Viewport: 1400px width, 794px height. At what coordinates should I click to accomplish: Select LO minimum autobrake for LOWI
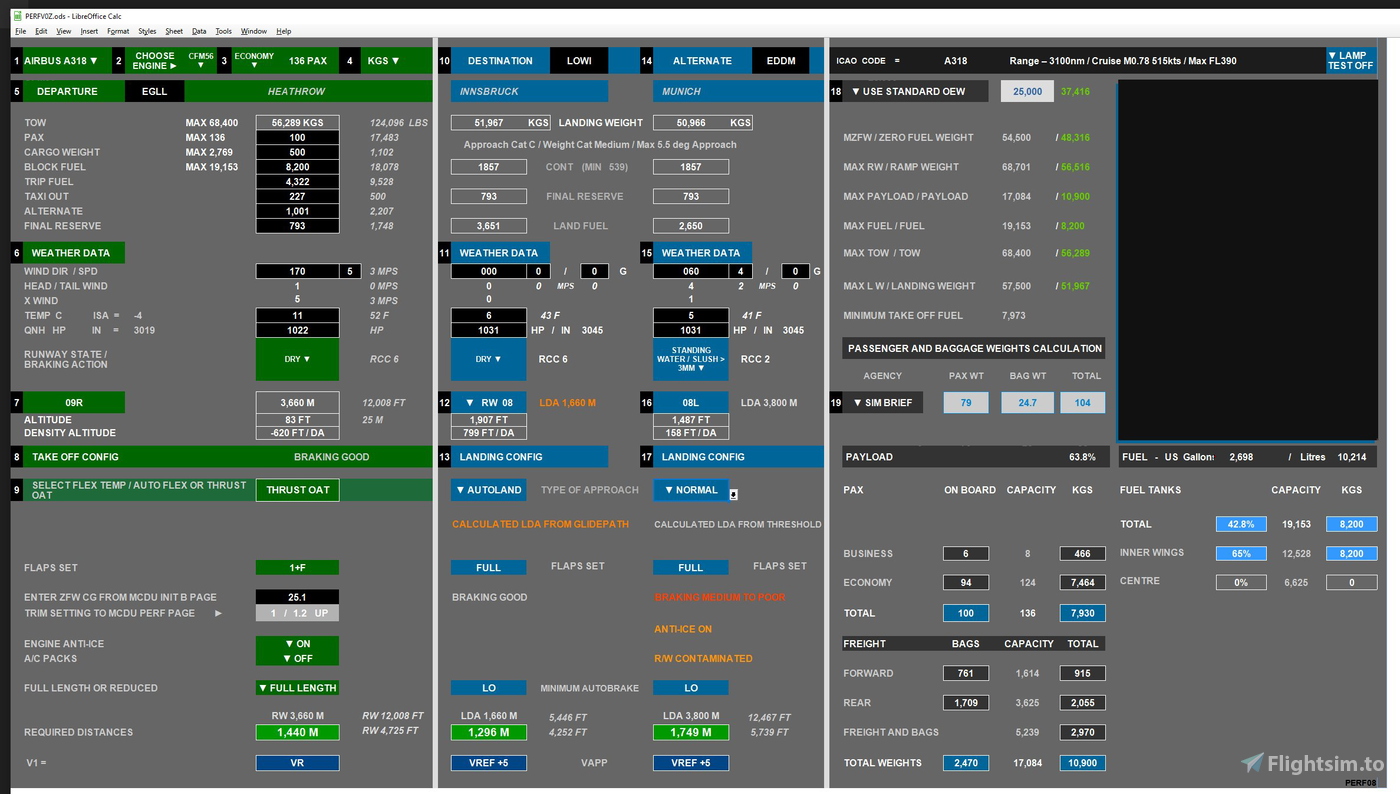[490, 687]
